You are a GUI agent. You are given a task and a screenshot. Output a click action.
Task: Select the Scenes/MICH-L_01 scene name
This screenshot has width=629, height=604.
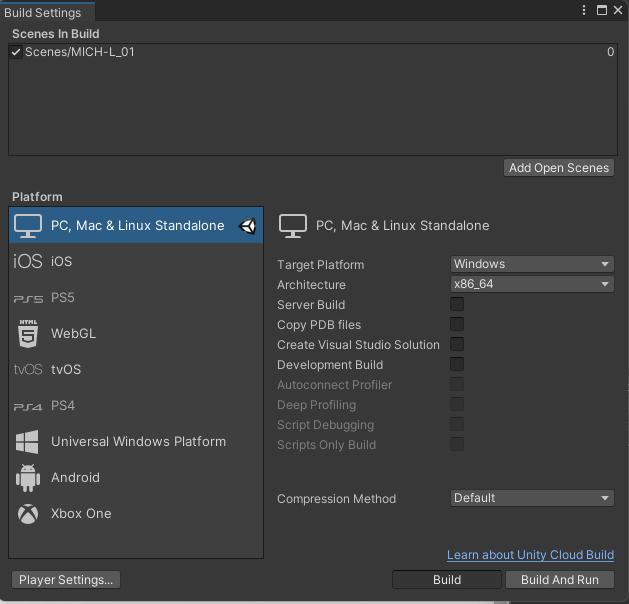tap(80, 52)
